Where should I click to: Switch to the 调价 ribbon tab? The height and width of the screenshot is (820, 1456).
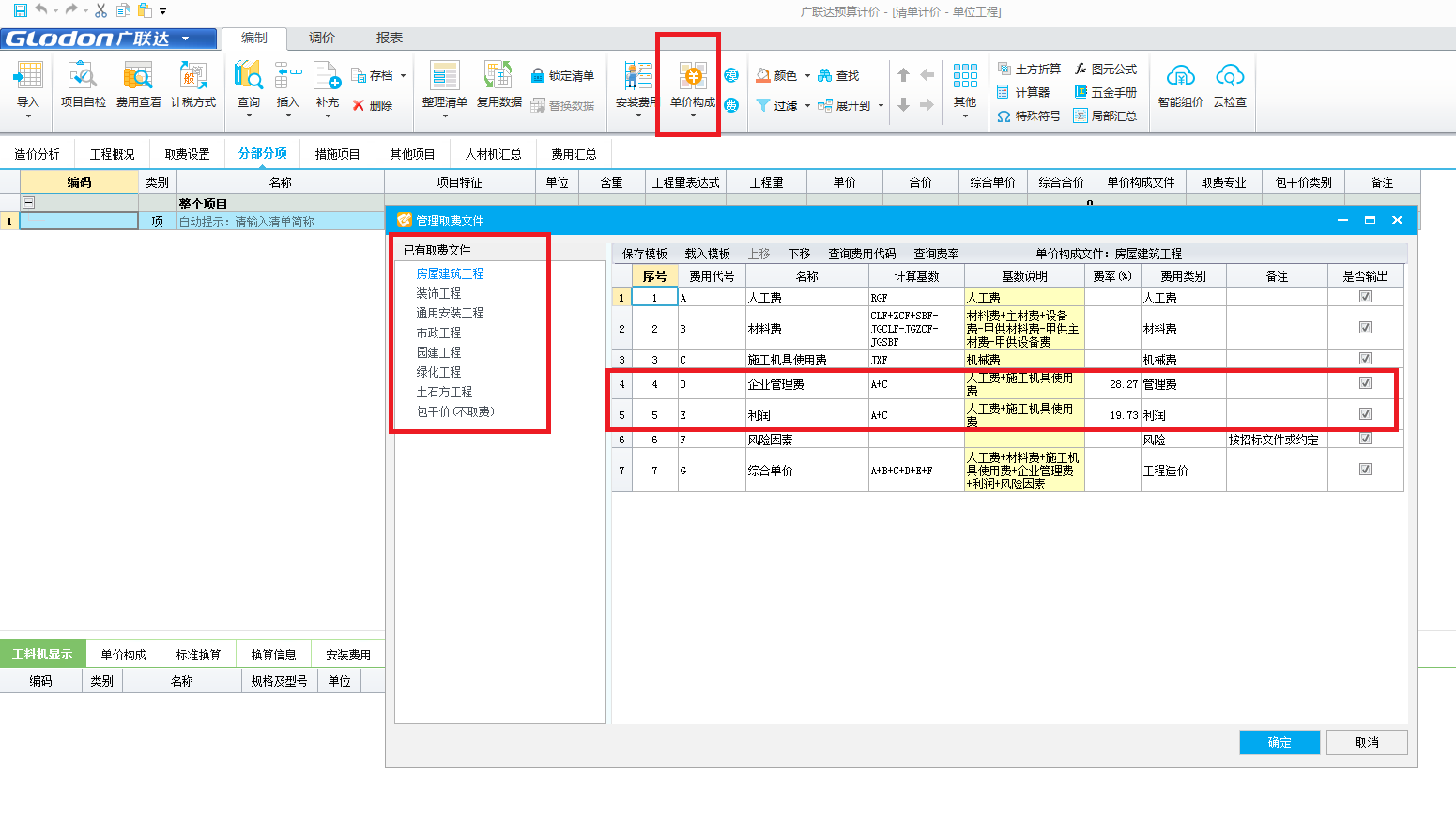click(322, 38)
